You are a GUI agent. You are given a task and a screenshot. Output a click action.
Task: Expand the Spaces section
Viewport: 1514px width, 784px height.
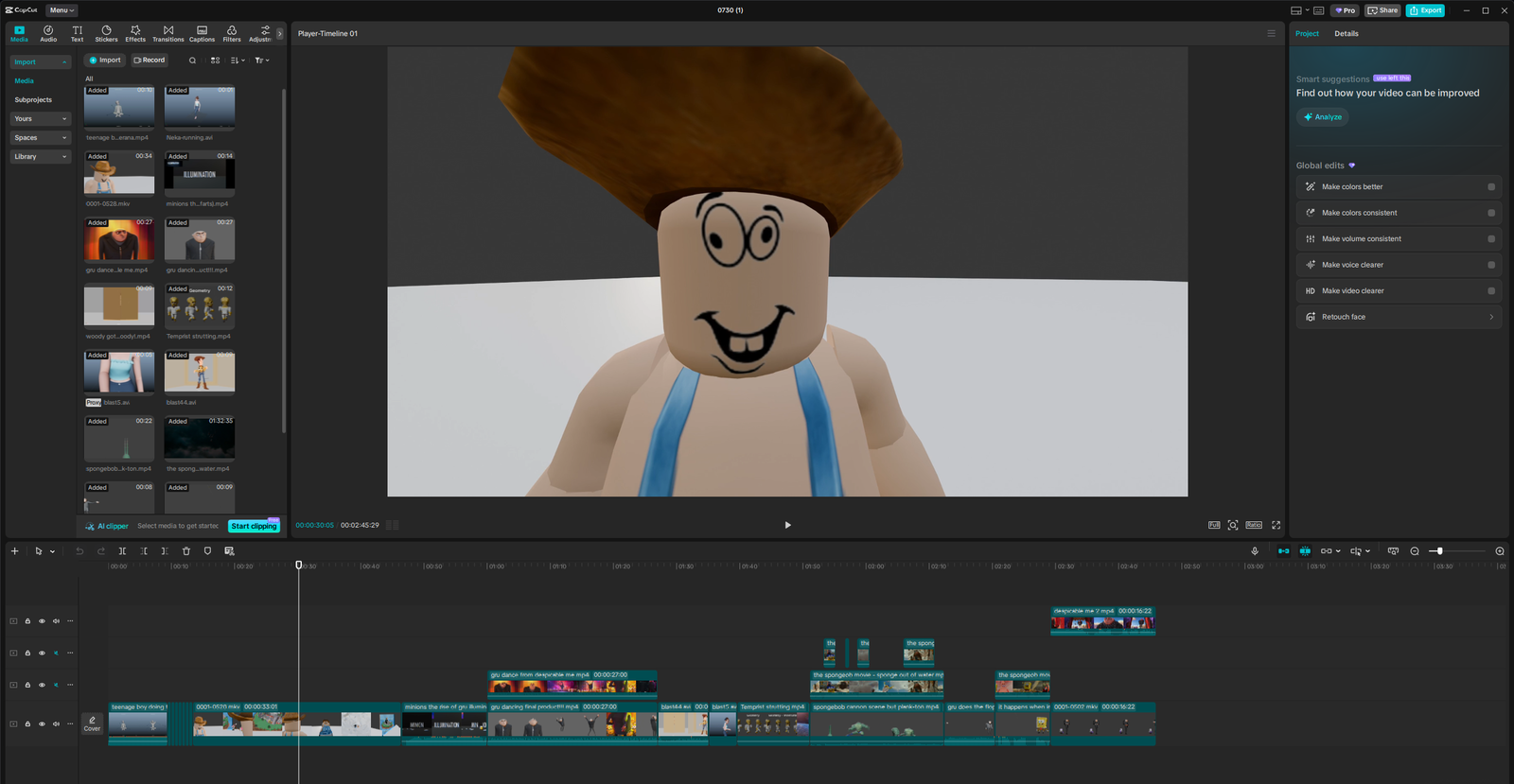click(41, 138)
